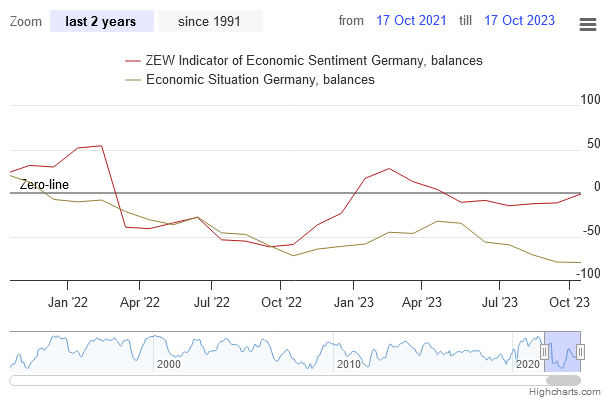Click the left navigator range handle

pos(544,351)
